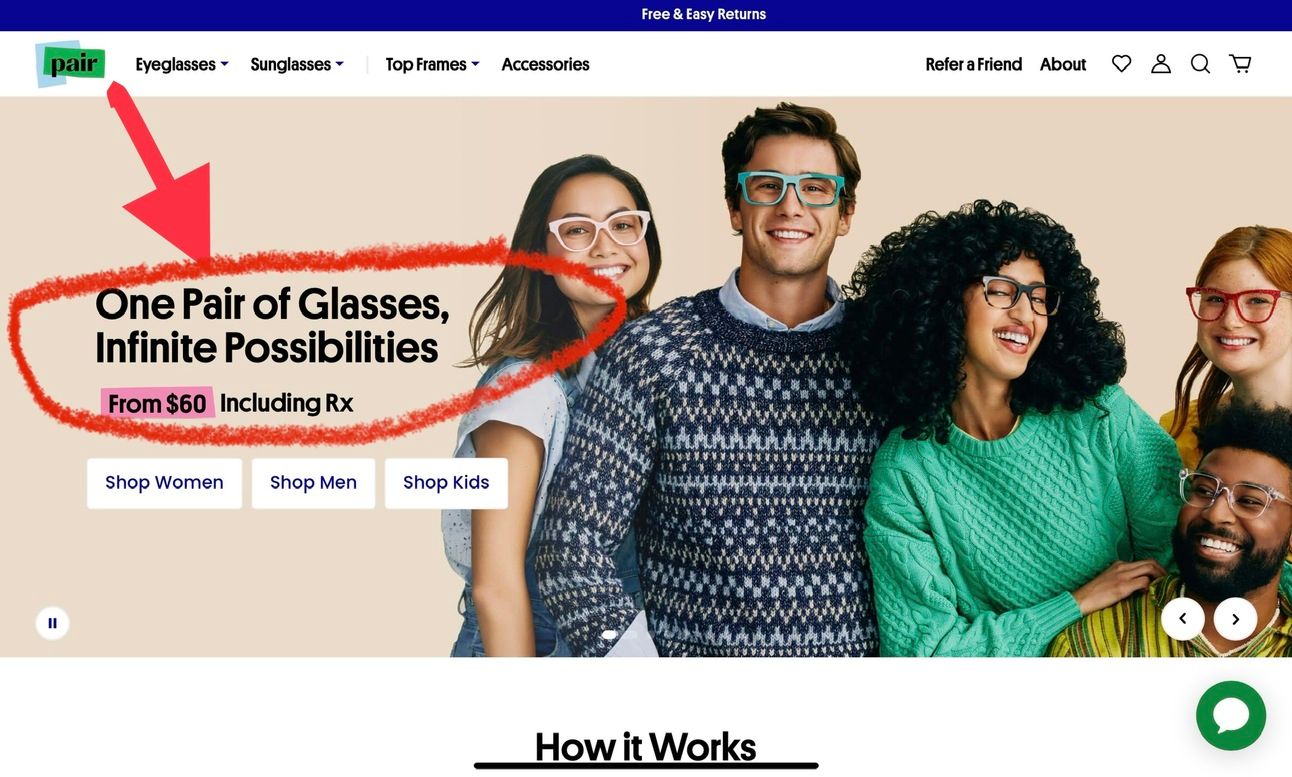
Task: Open the user account icon
Action: click(1161, 64)
